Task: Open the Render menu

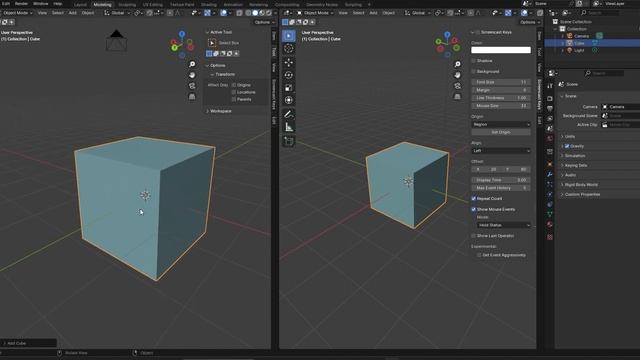Action: pos(21,4)
